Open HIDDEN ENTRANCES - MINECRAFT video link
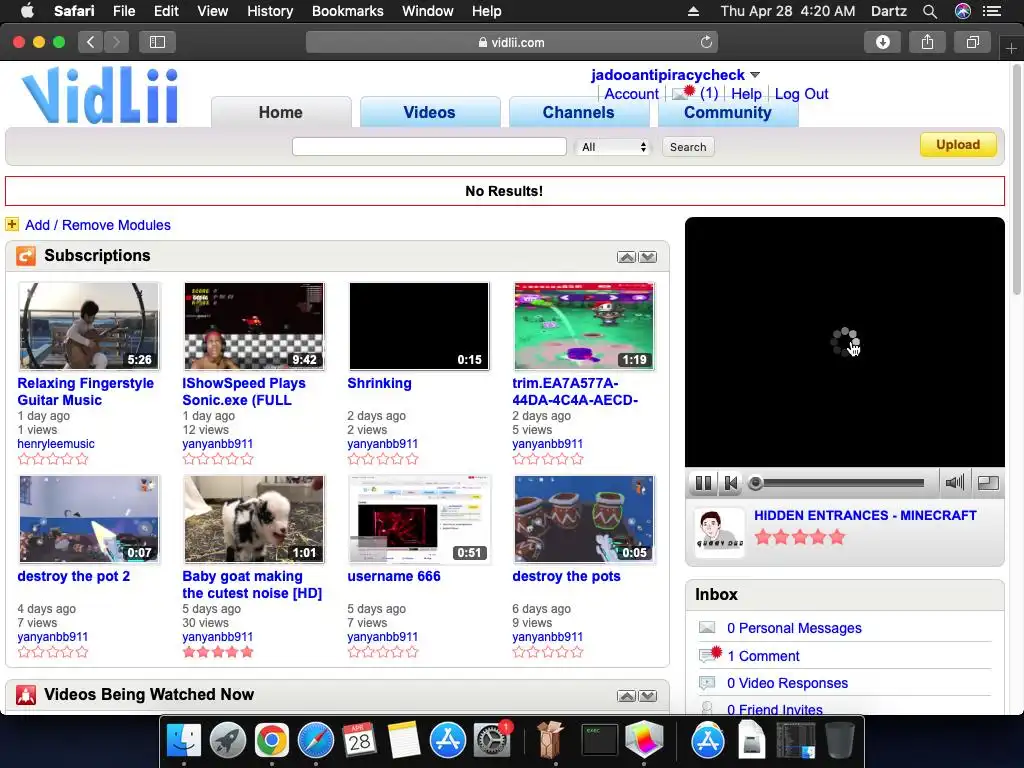 point(865,515)
